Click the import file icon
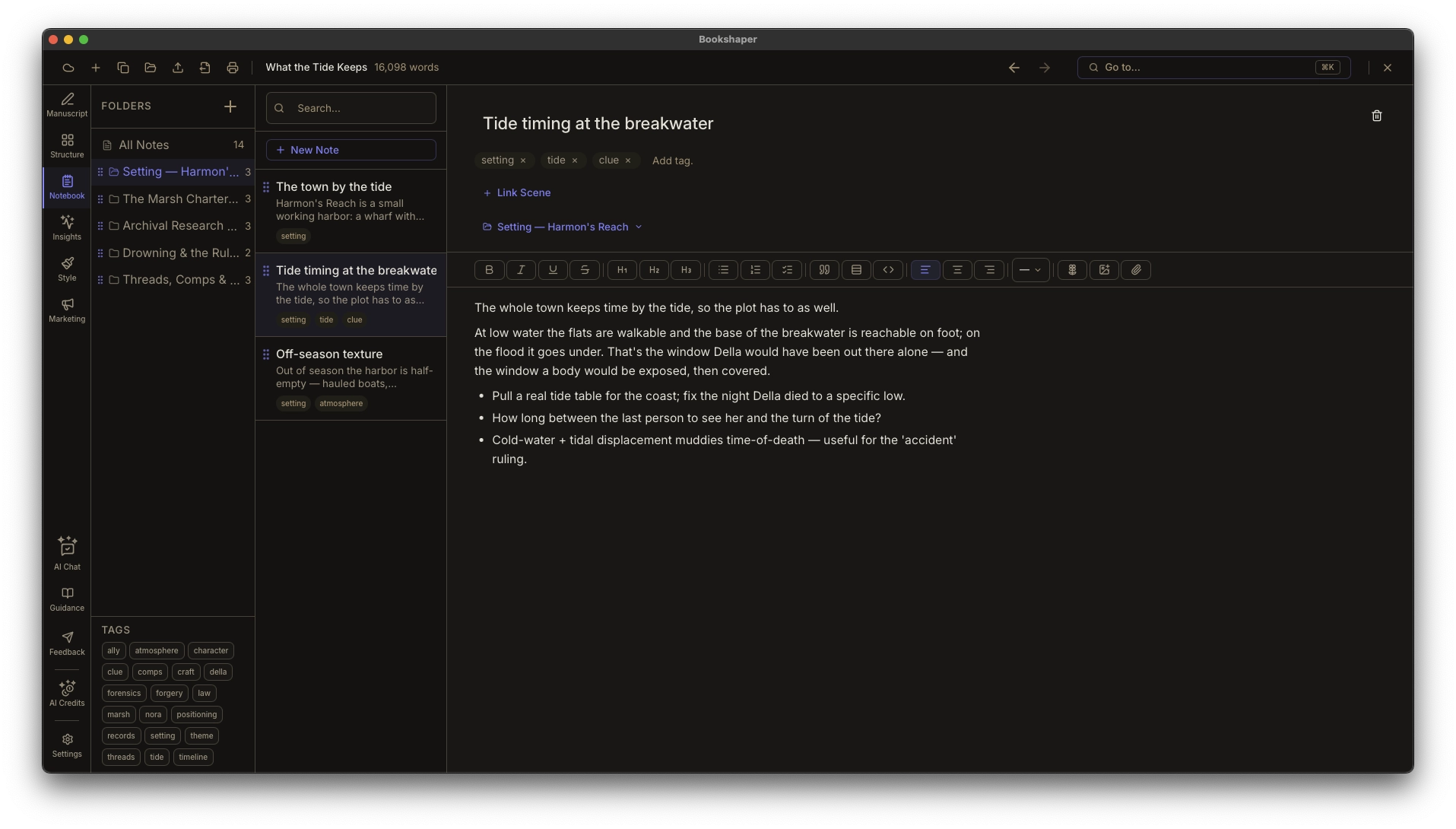This screenshot has height=829, width=1456. tap(205, 68)
